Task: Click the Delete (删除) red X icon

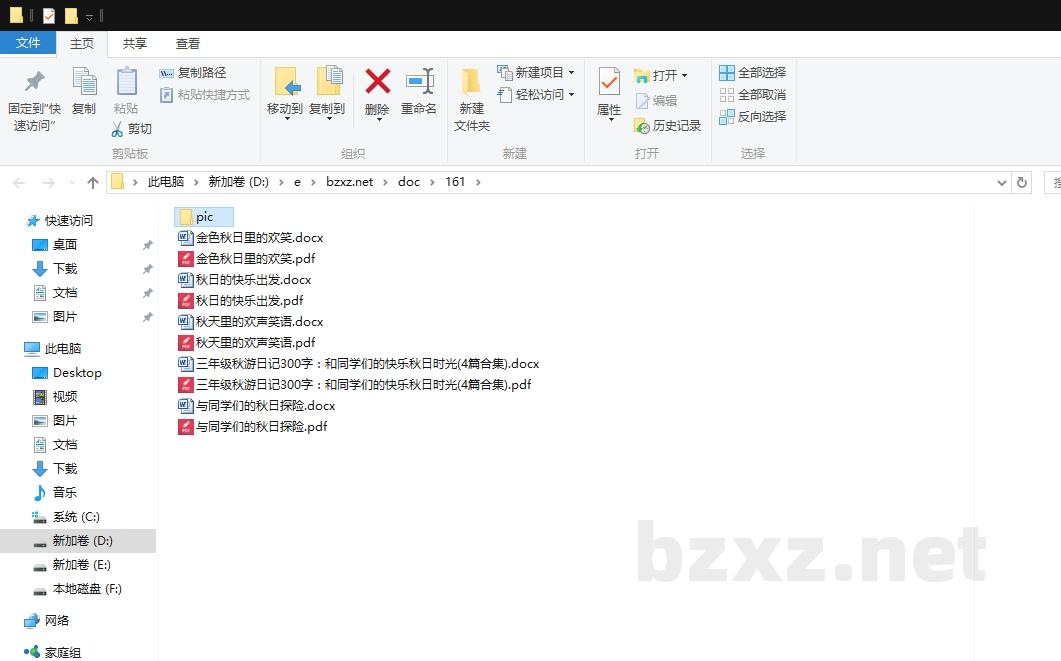Action: pos(377,82)
